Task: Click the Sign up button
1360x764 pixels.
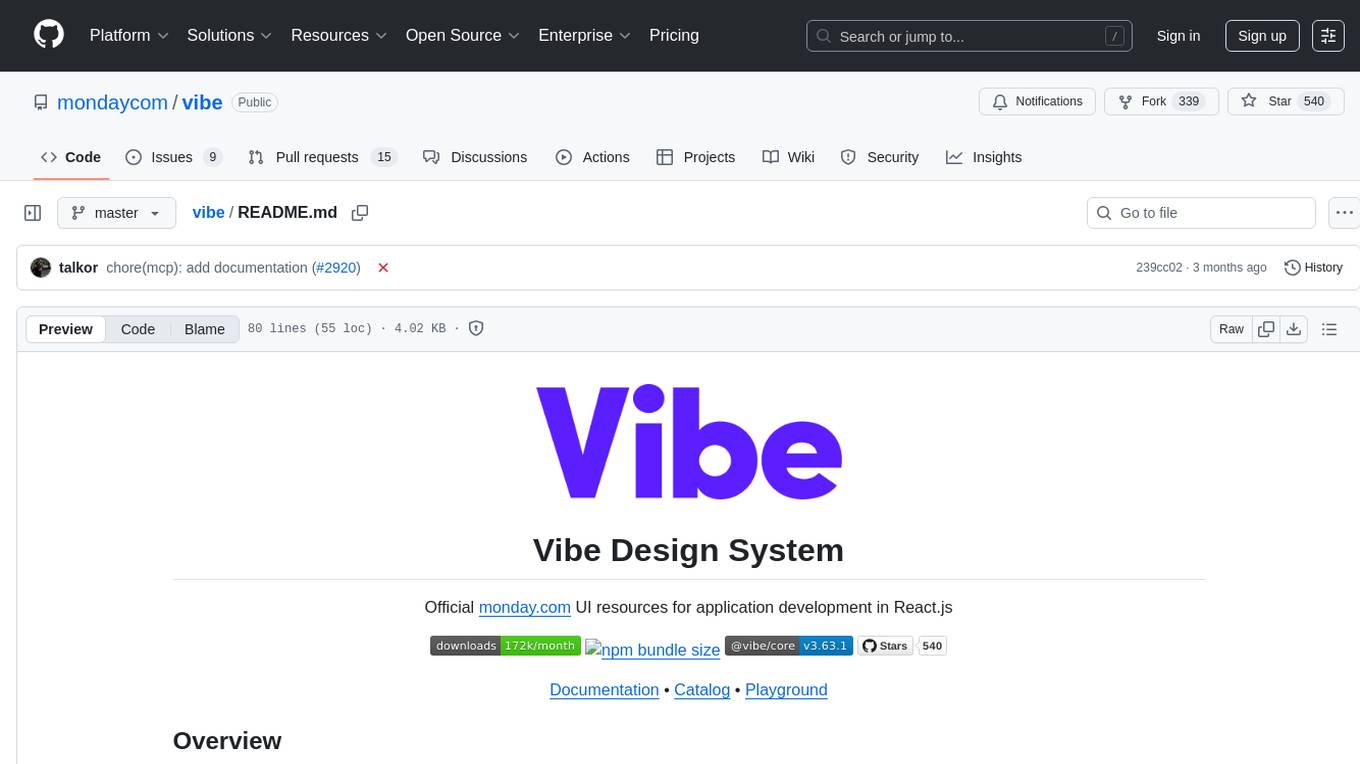Action: pyautogui.click(x=1262, y=36)
